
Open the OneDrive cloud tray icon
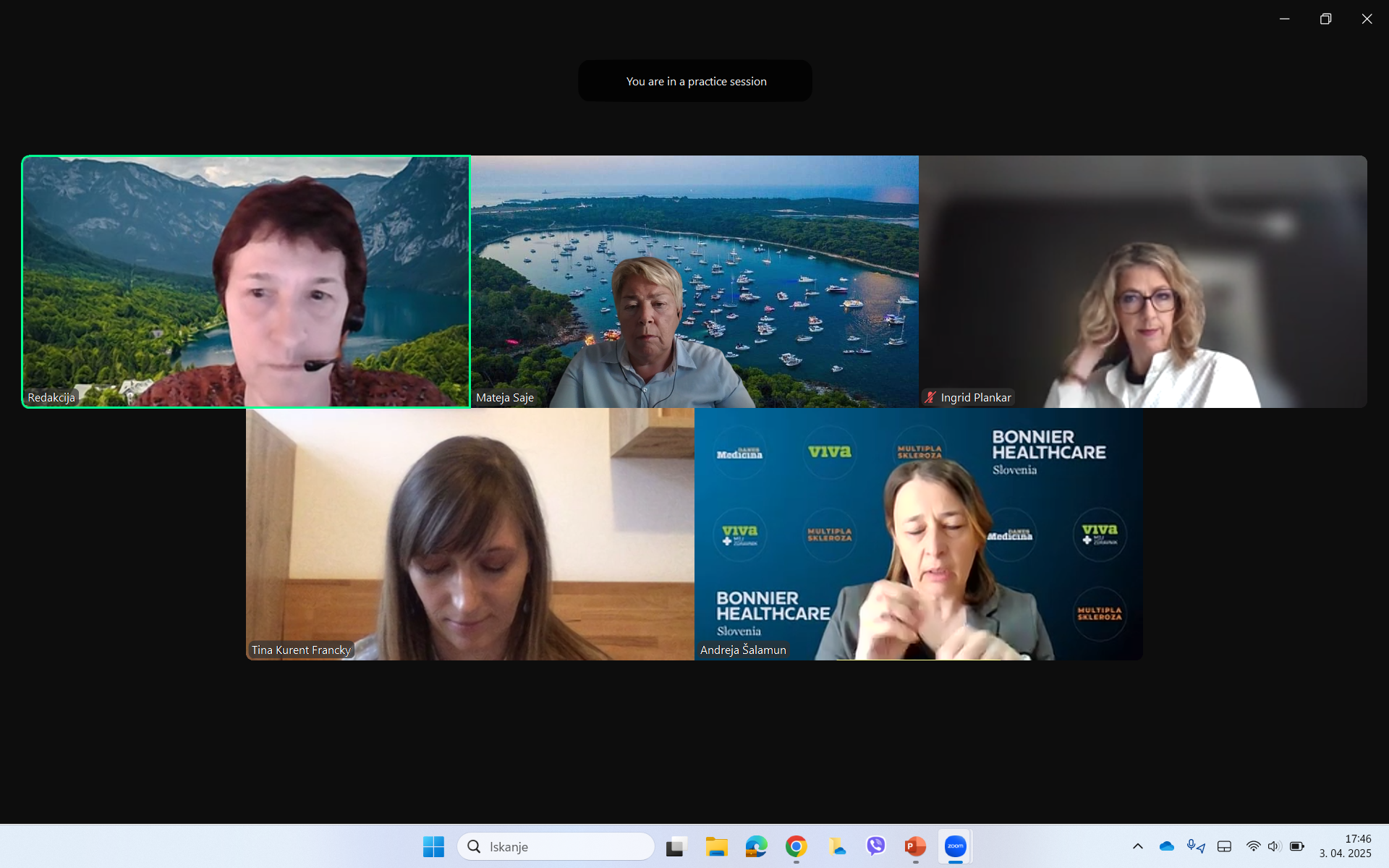1166,846
